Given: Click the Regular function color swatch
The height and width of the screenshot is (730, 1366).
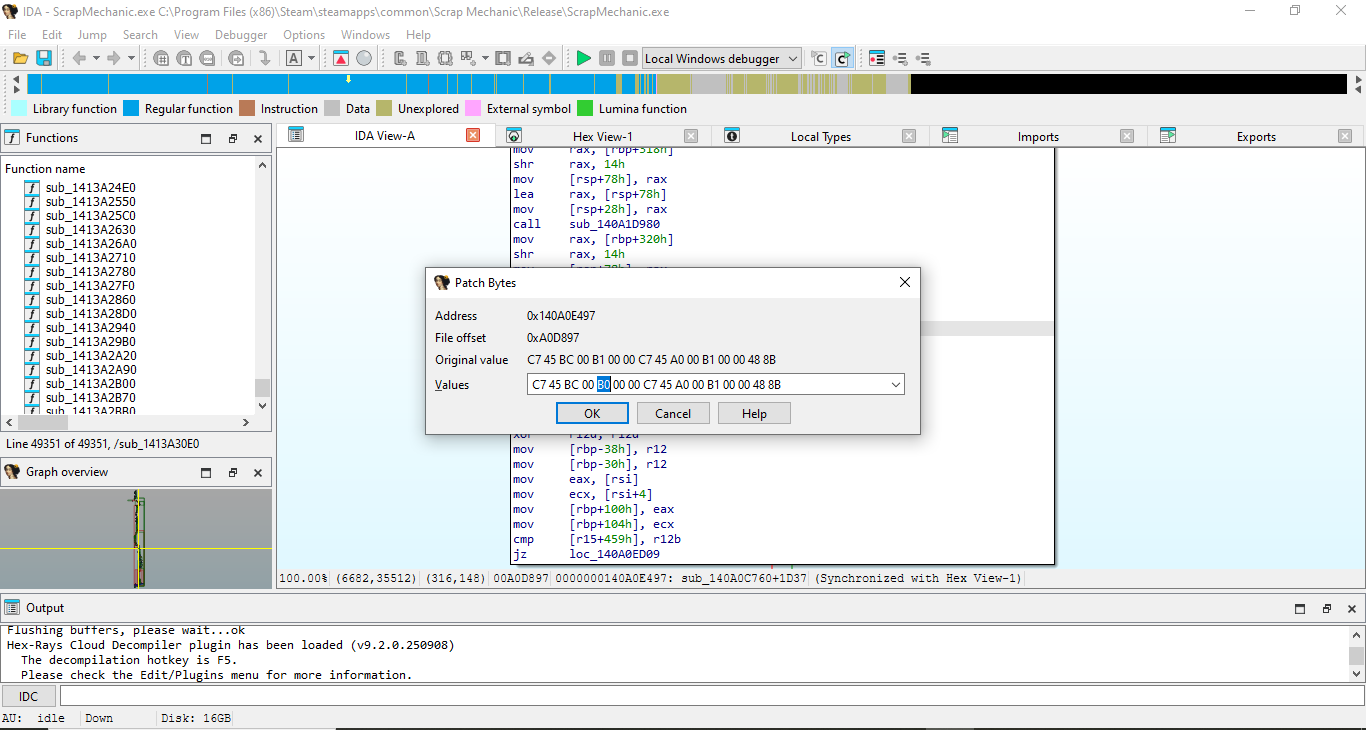Looking at the screenshot, I should (131, 108).
